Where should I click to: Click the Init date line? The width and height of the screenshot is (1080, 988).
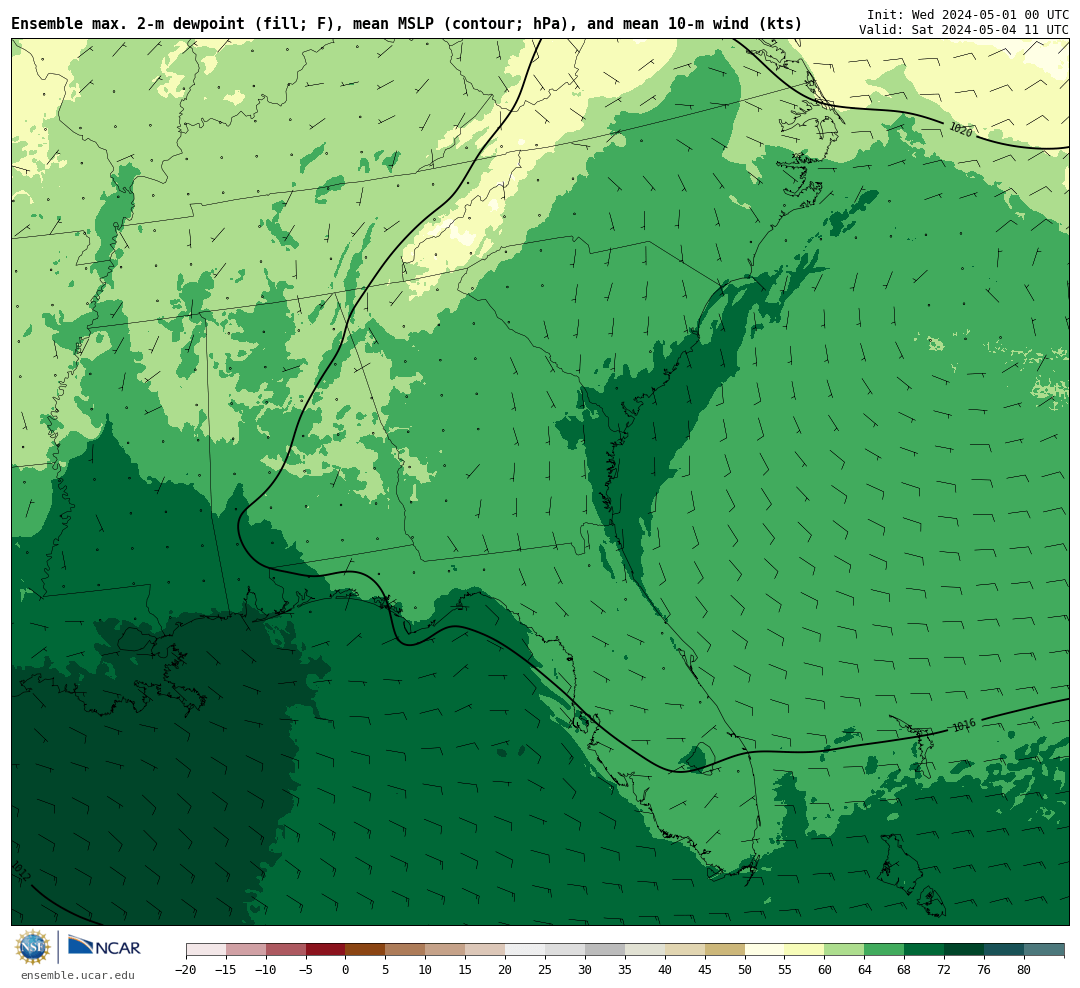(x=968, y=14)
